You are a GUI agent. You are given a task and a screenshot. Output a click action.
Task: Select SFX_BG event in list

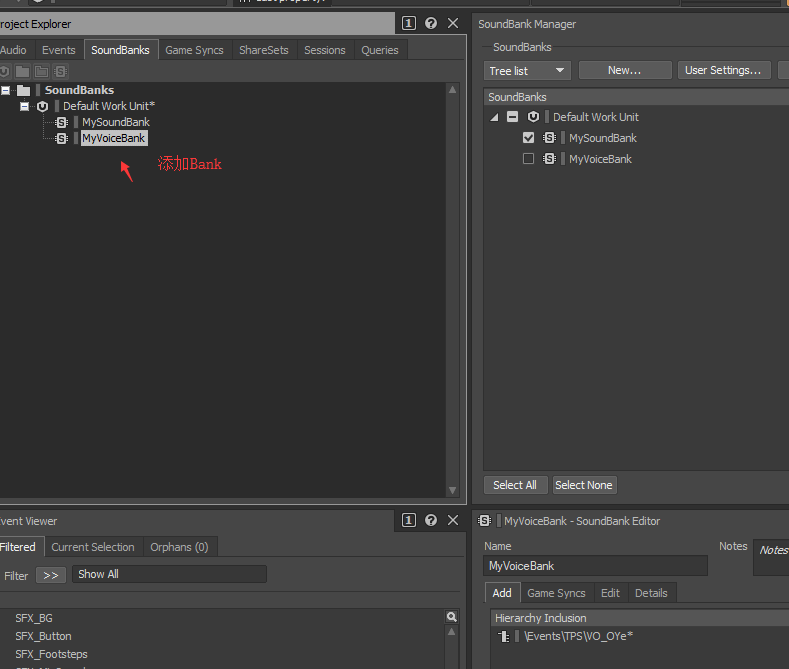click(34, 618)
